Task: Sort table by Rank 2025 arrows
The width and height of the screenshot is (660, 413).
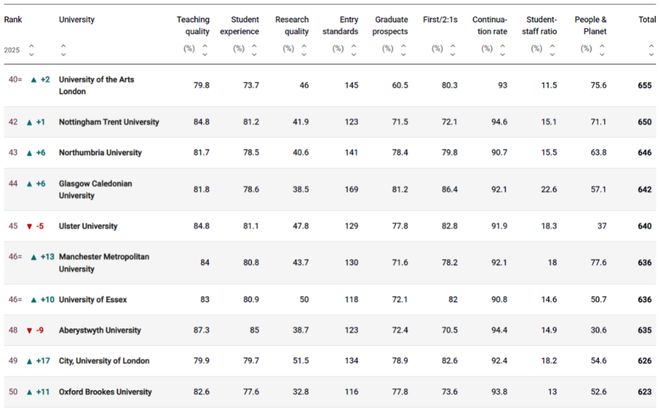Action: point(31,50)
